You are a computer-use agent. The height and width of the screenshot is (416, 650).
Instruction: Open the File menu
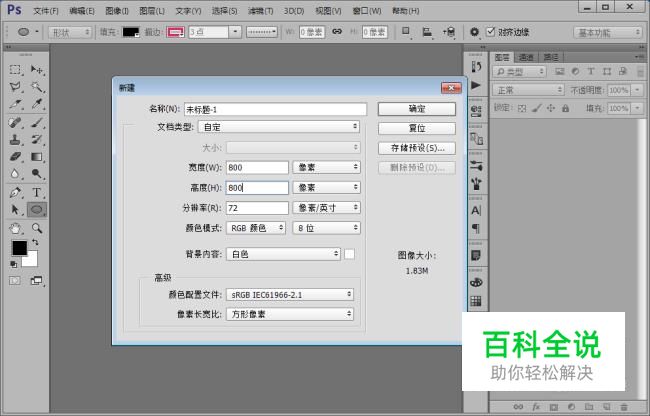46,11
